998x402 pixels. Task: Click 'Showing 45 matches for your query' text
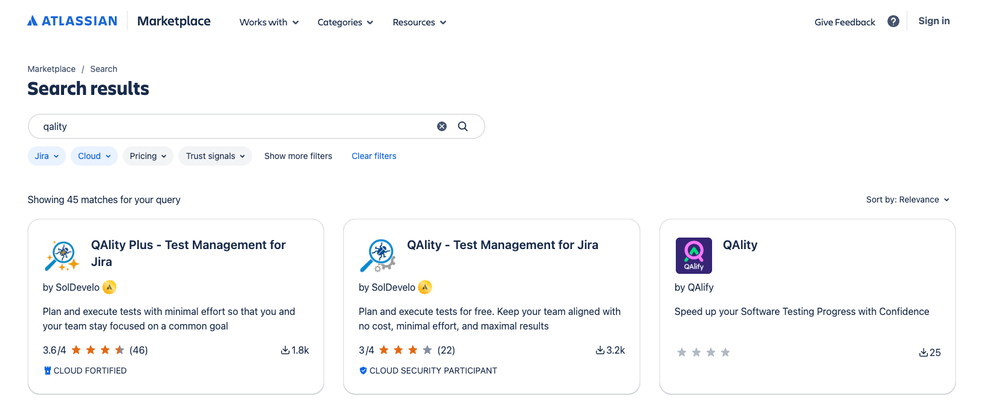[x=104, y=200]
